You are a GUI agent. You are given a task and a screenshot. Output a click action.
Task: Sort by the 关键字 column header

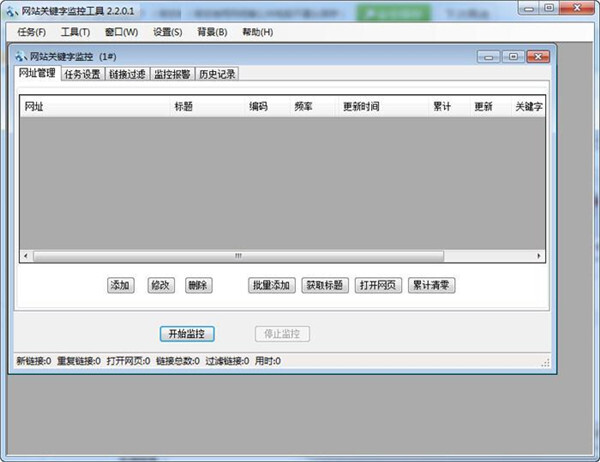(528, 106)
